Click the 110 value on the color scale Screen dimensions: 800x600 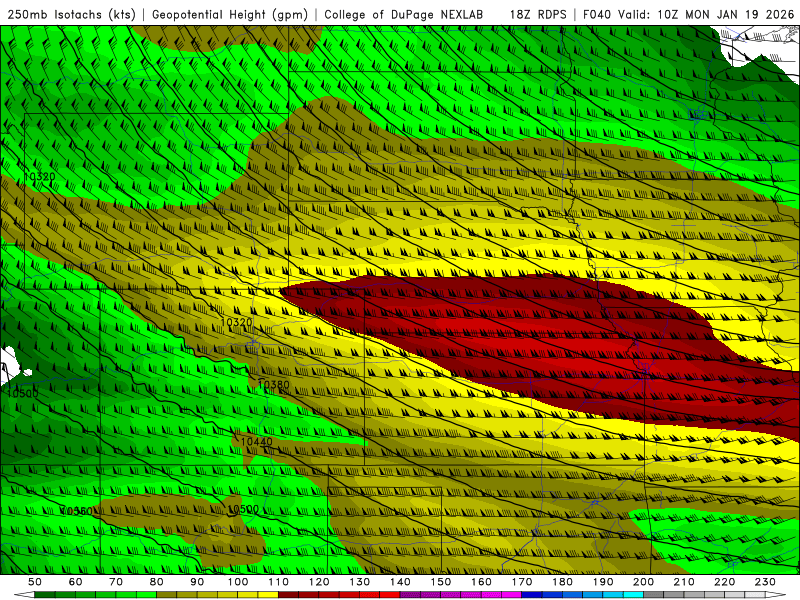[x=279, y=582]
